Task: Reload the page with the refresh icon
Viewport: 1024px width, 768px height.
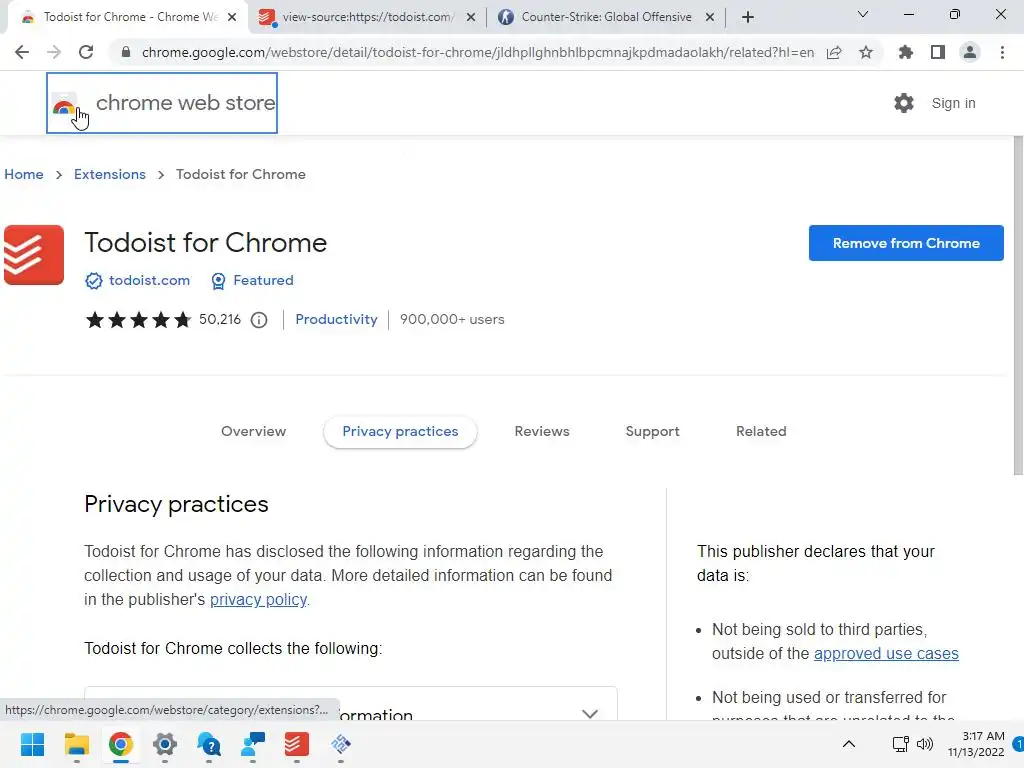Action: point(86,52)
